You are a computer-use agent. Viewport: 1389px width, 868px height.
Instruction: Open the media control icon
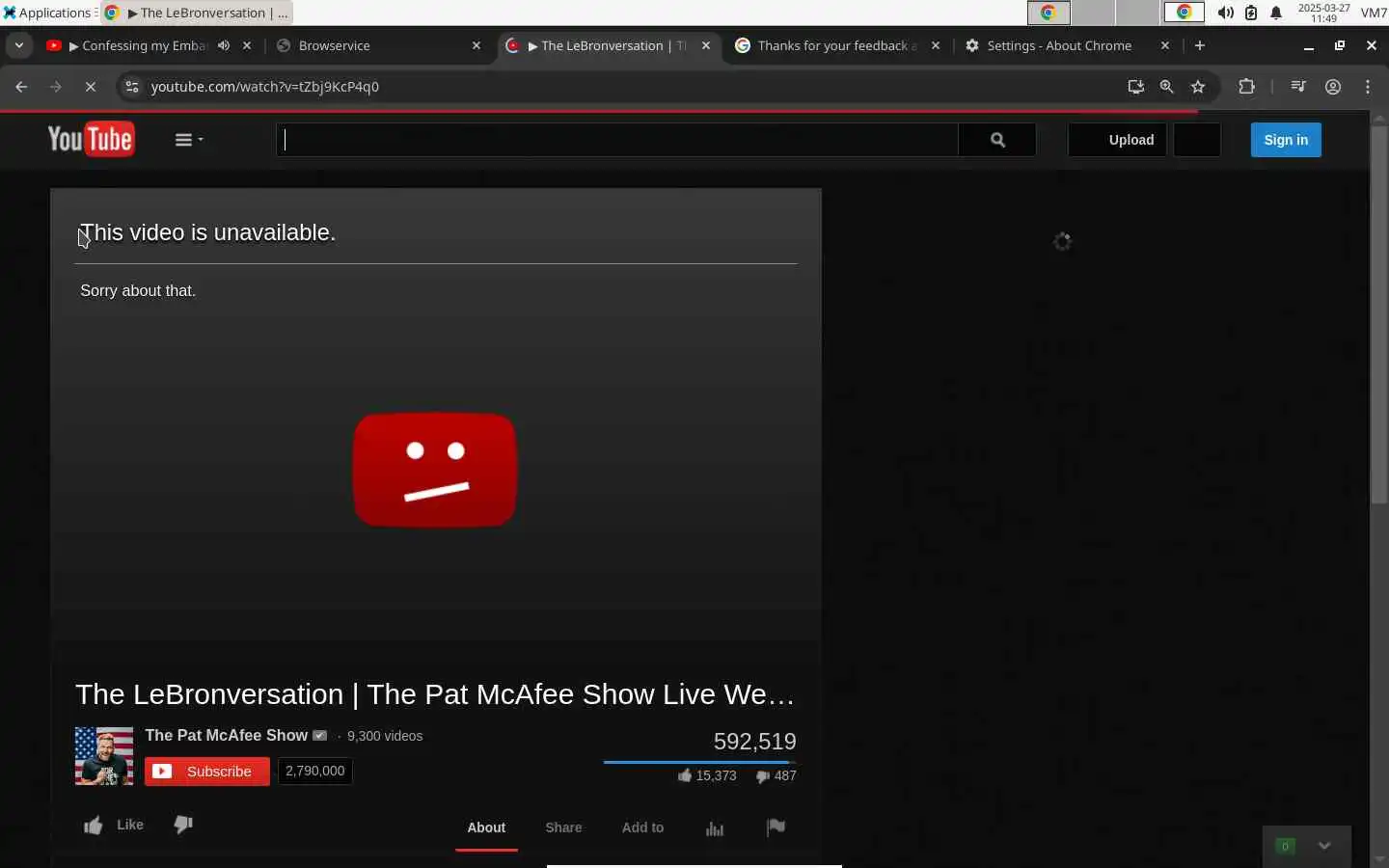pyautogui.click(x=1298, y=87)
